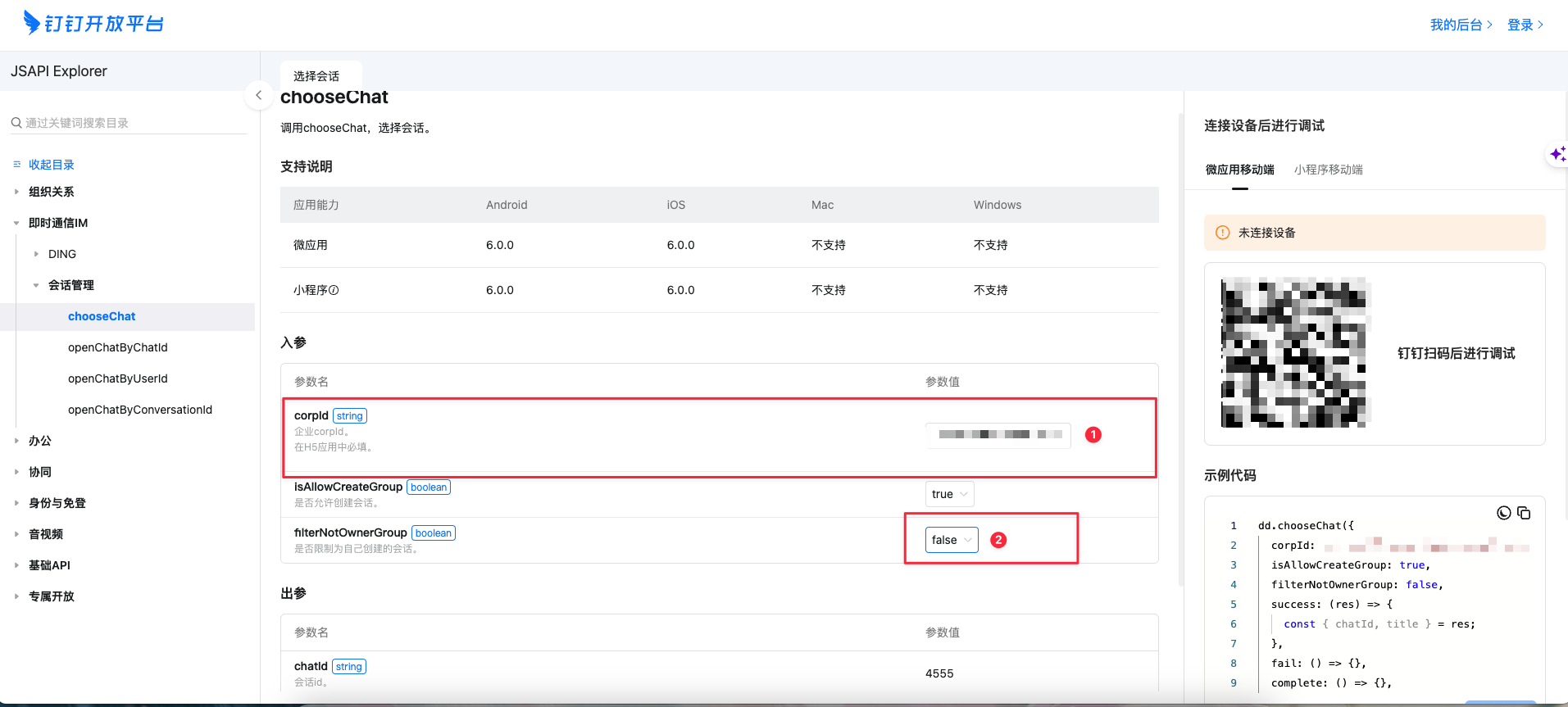The image size is (1568, 707).
Task: Click the DingTalk Open Platform logo
Action: (x=93, y=23)
